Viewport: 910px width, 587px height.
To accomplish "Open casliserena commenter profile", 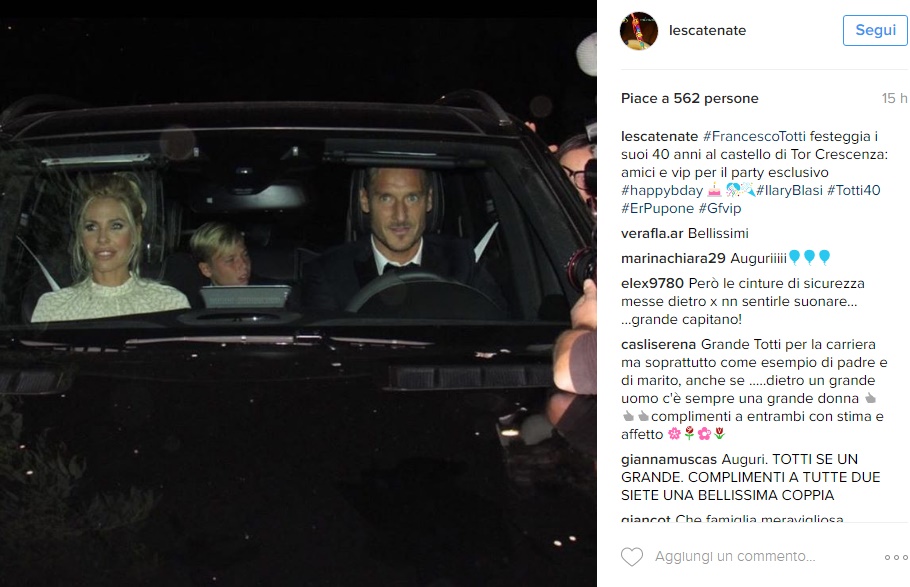I will point(659,344).
